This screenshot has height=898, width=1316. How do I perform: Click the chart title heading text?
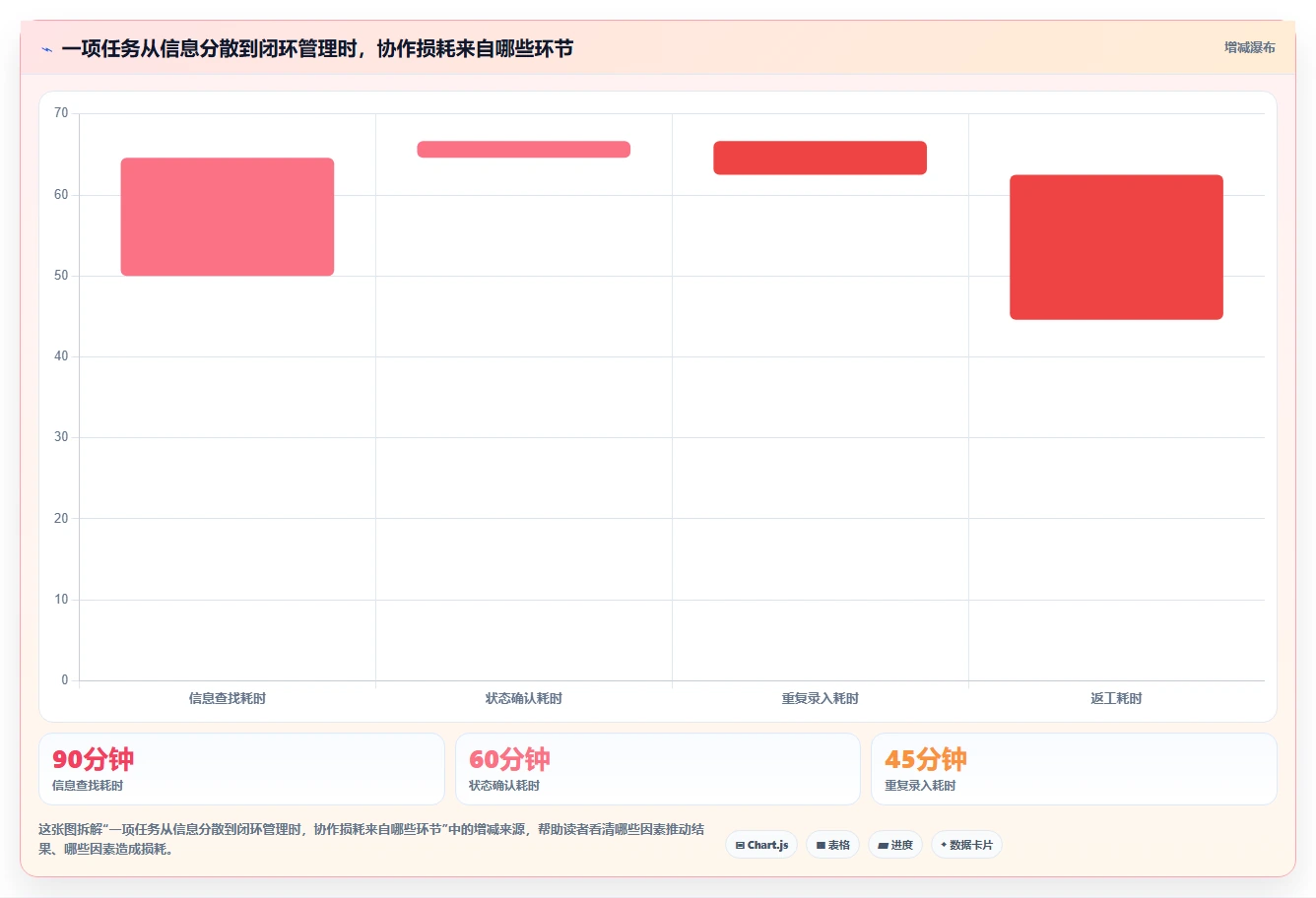click(317, 48)
